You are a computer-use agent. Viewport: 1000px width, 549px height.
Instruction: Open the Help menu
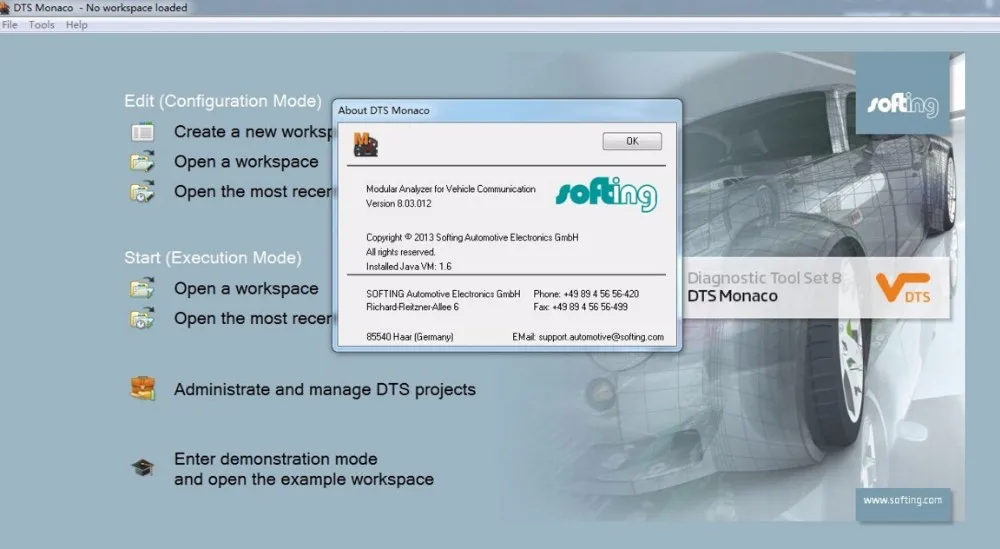(x=77, y=25)
